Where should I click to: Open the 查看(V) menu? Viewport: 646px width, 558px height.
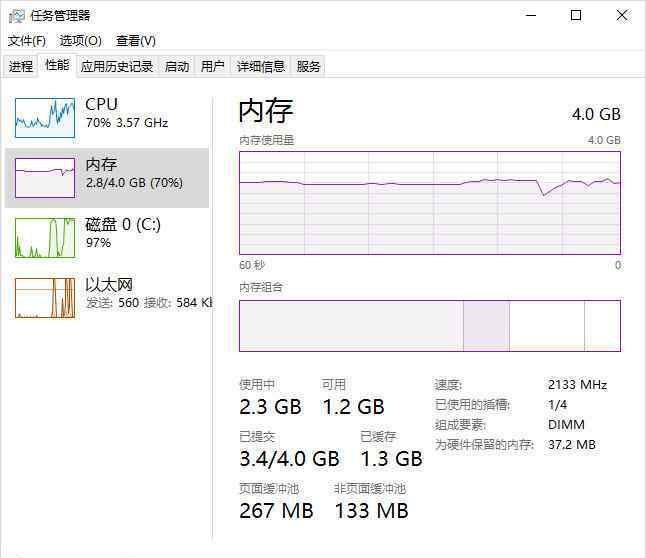(x=136, y=41)
